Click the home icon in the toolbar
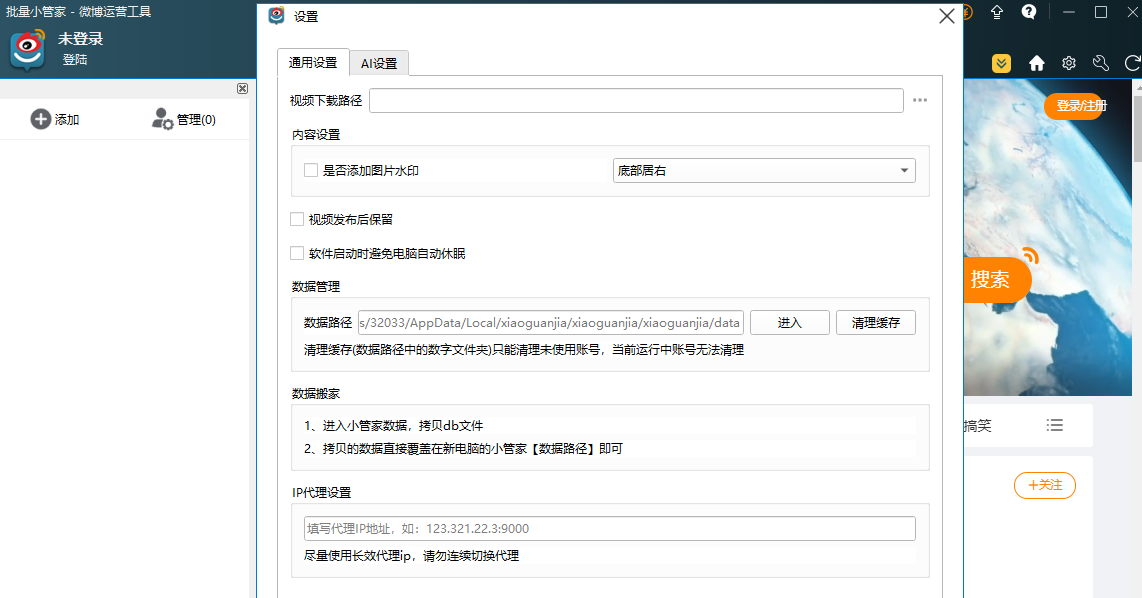This screenshot has width=1142, height=598. (x=1037, y=63)
